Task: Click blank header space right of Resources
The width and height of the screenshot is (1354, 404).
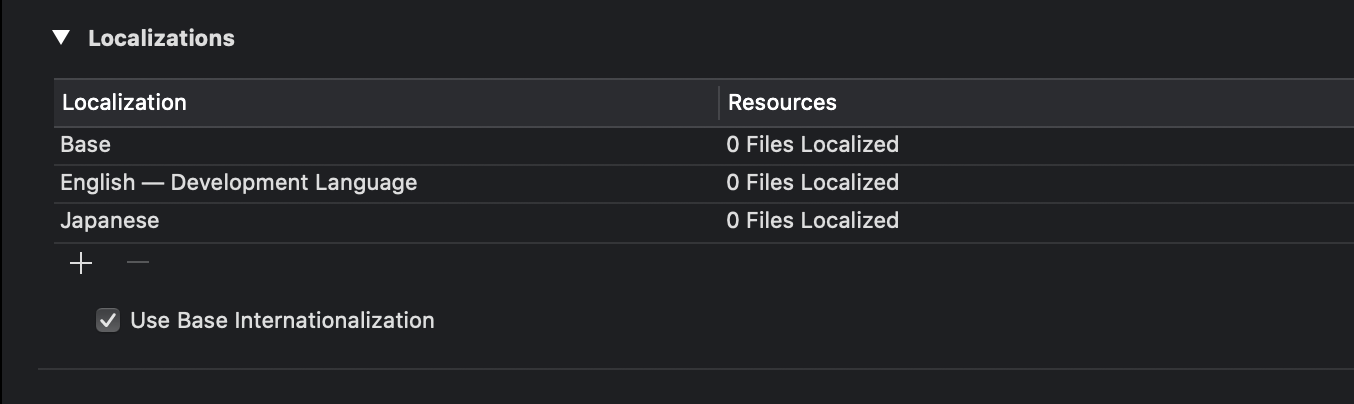Action: [x=1100, y=102]
